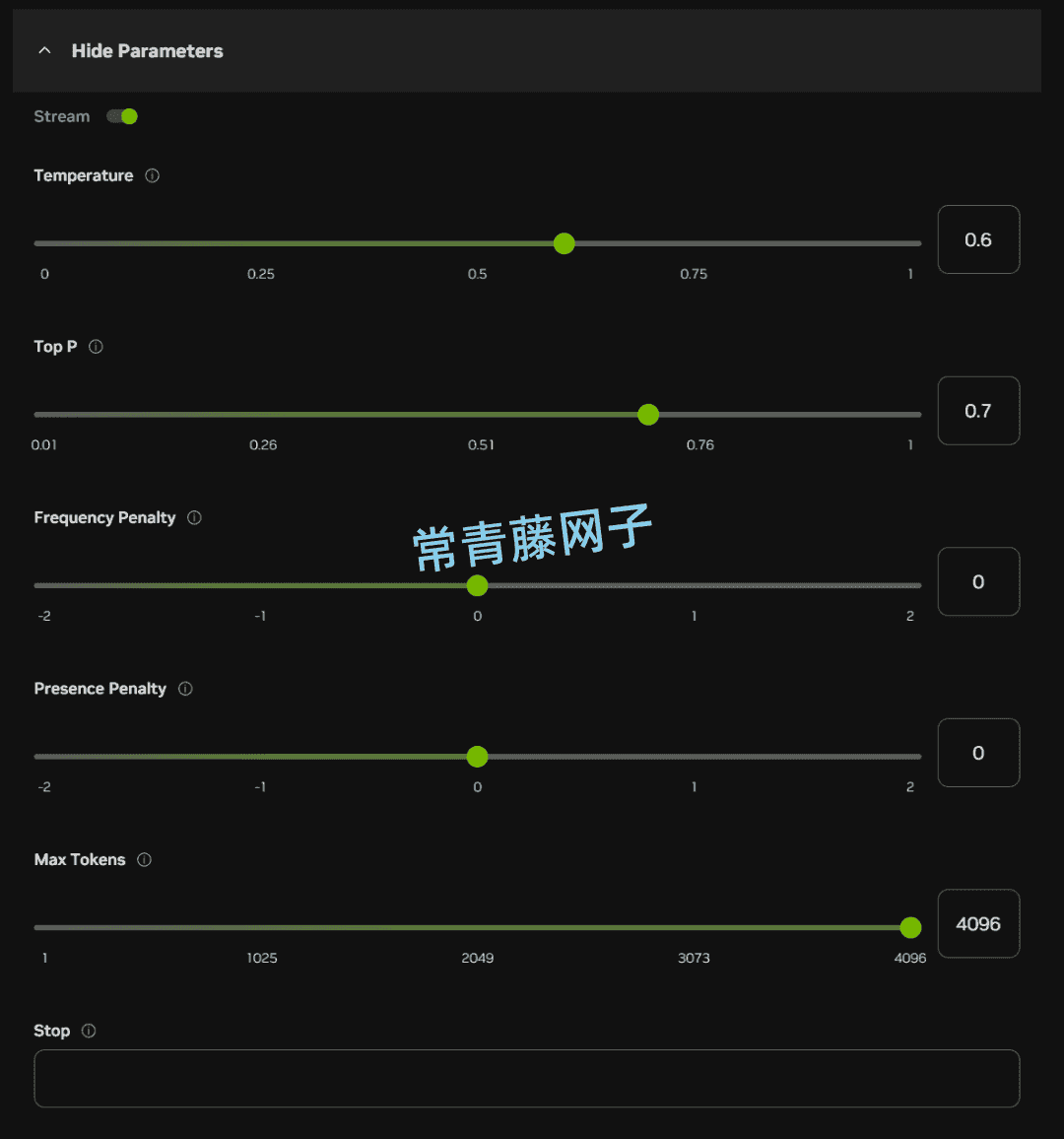
Task: Click the Top P parameter label
Action: (x=55, y=347)
